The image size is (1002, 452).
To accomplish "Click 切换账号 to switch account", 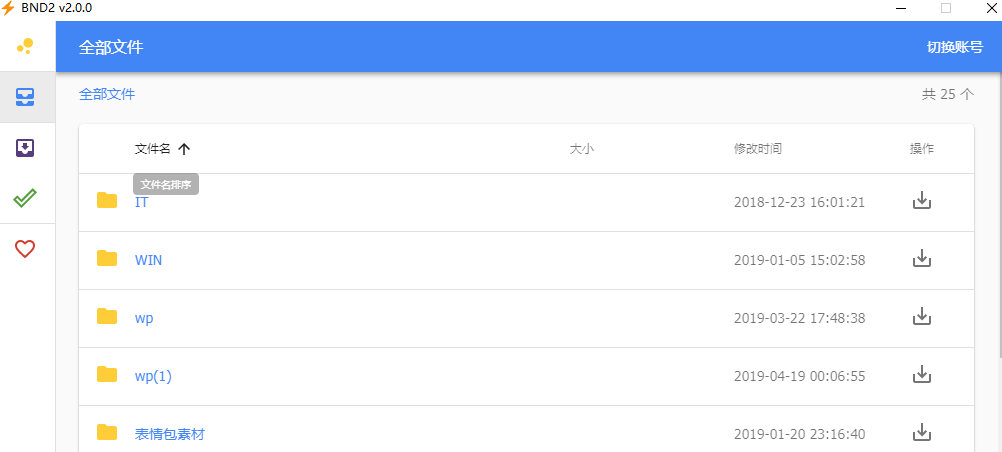I will click(955, 47).
